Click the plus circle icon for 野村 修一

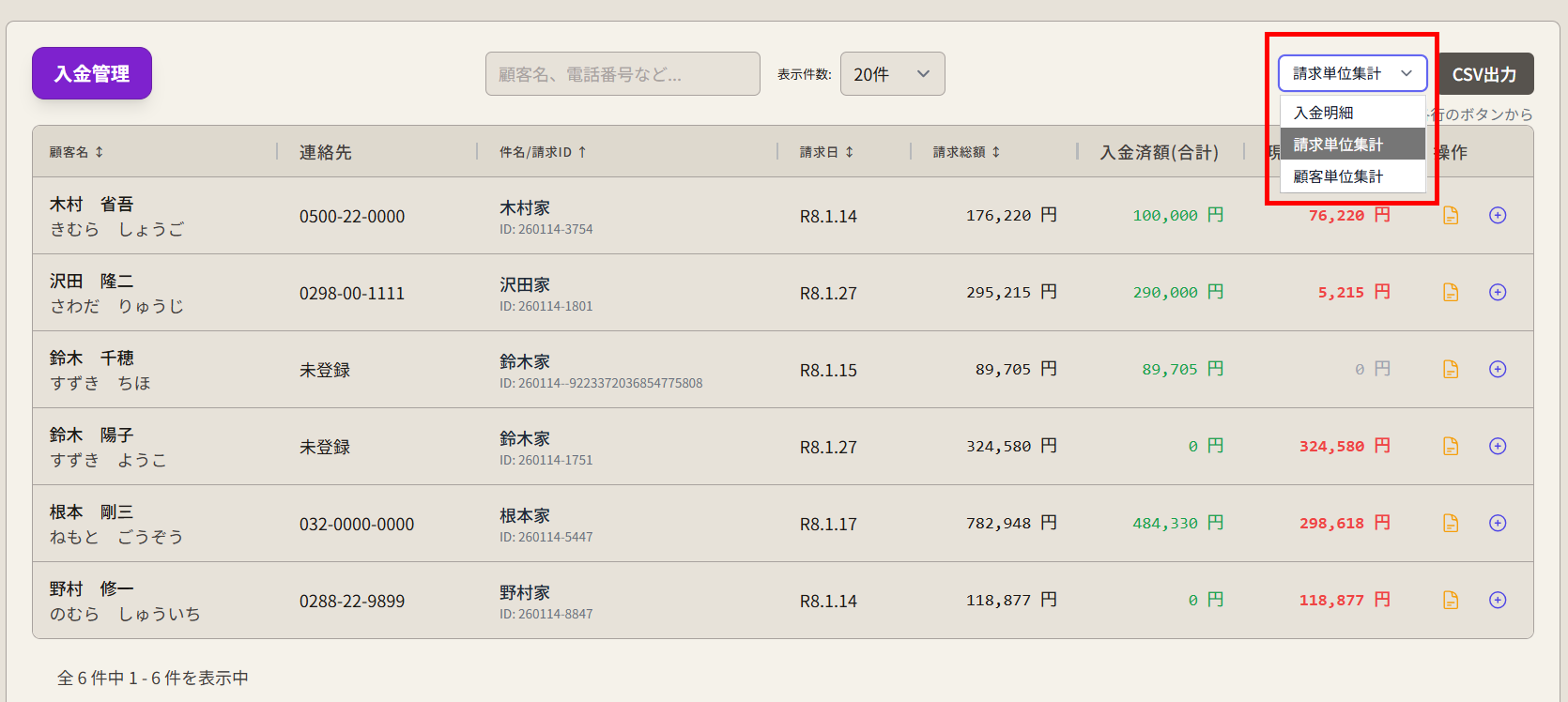[x=1498, y=601]
